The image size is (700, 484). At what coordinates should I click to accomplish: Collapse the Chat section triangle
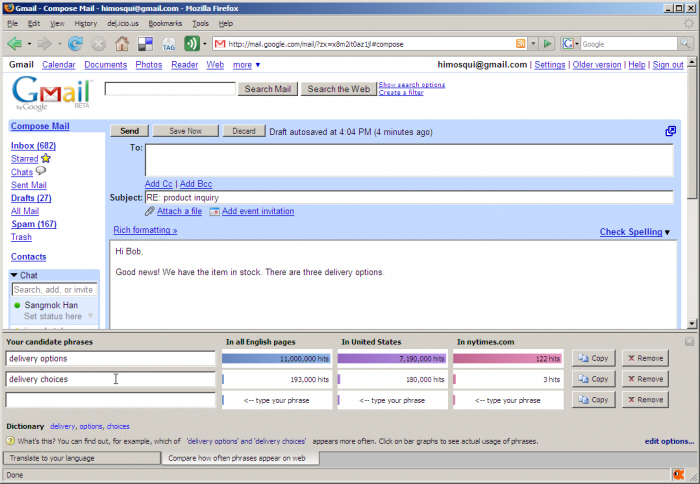14,275
